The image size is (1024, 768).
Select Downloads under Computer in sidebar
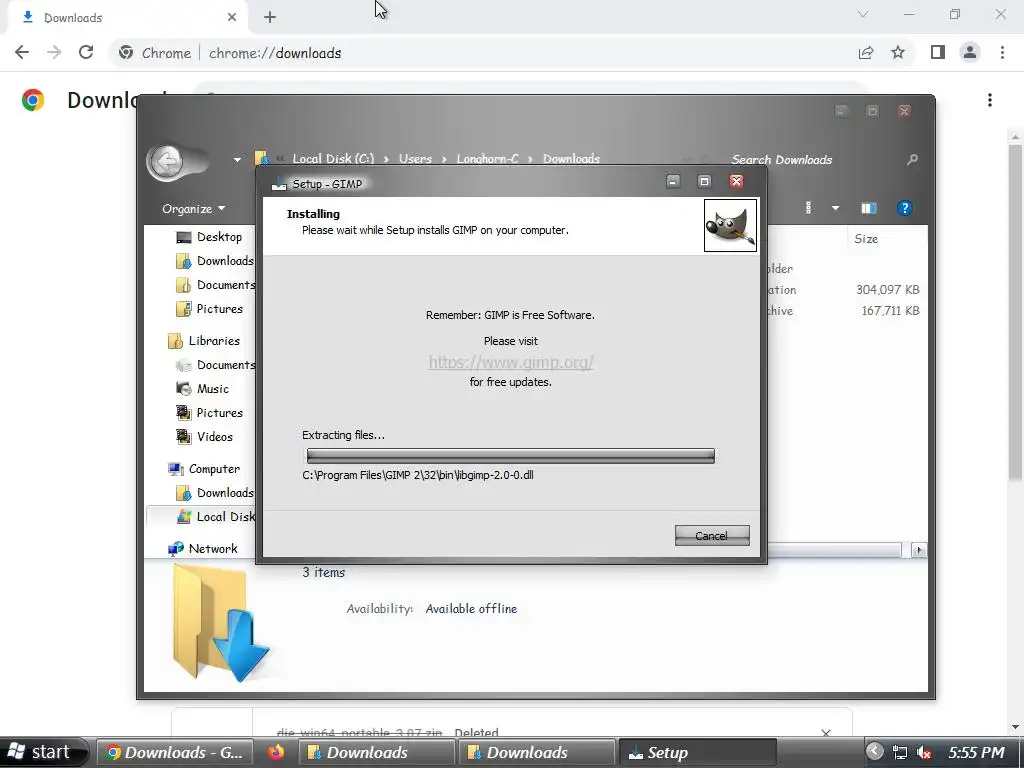point(214,492)
